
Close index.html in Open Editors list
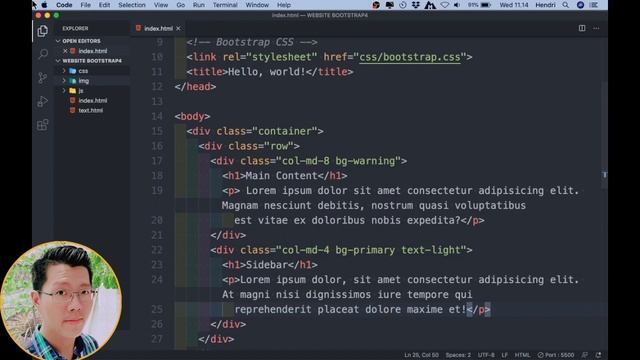pos(65,51)
